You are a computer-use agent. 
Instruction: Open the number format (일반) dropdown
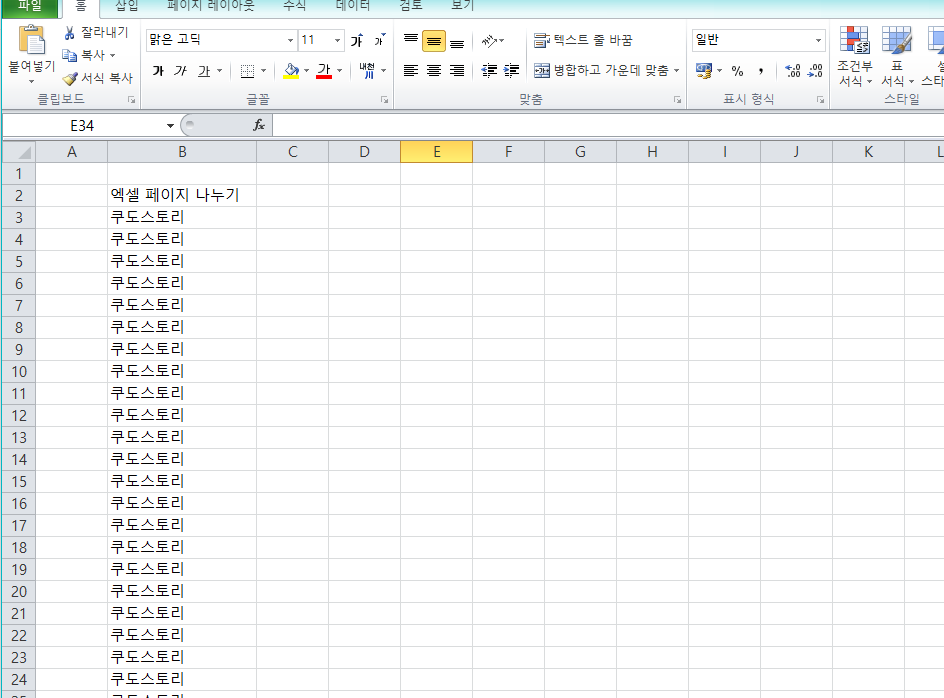pos(818,40)
